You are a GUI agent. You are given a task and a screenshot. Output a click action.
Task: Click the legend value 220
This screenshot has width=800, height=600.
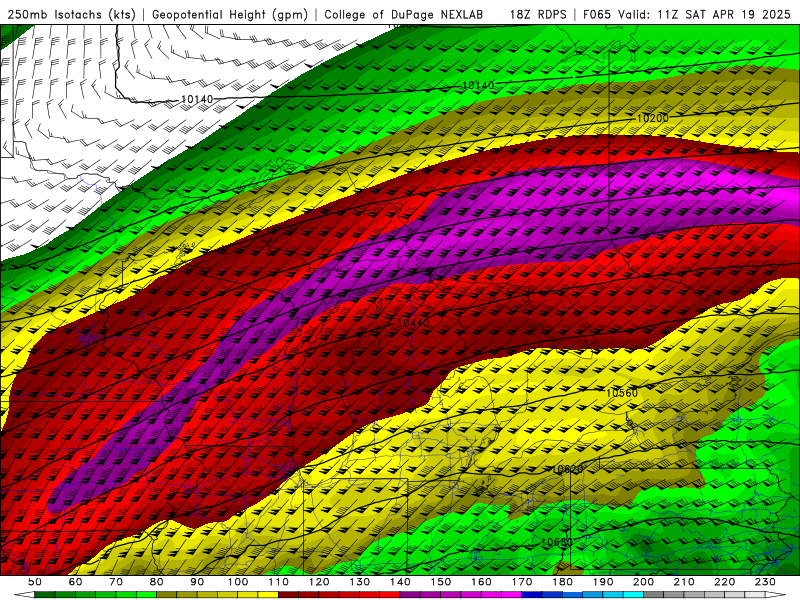pos(724,582)
